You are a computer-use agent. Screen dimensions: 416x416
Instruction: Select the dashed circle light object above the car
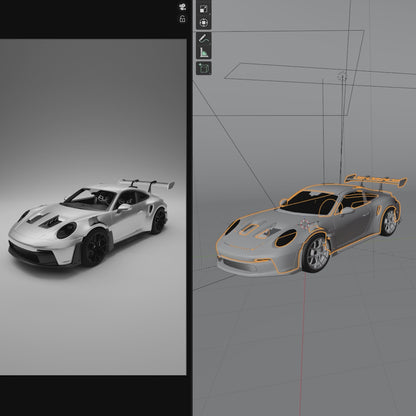click(x=342, y=77)
